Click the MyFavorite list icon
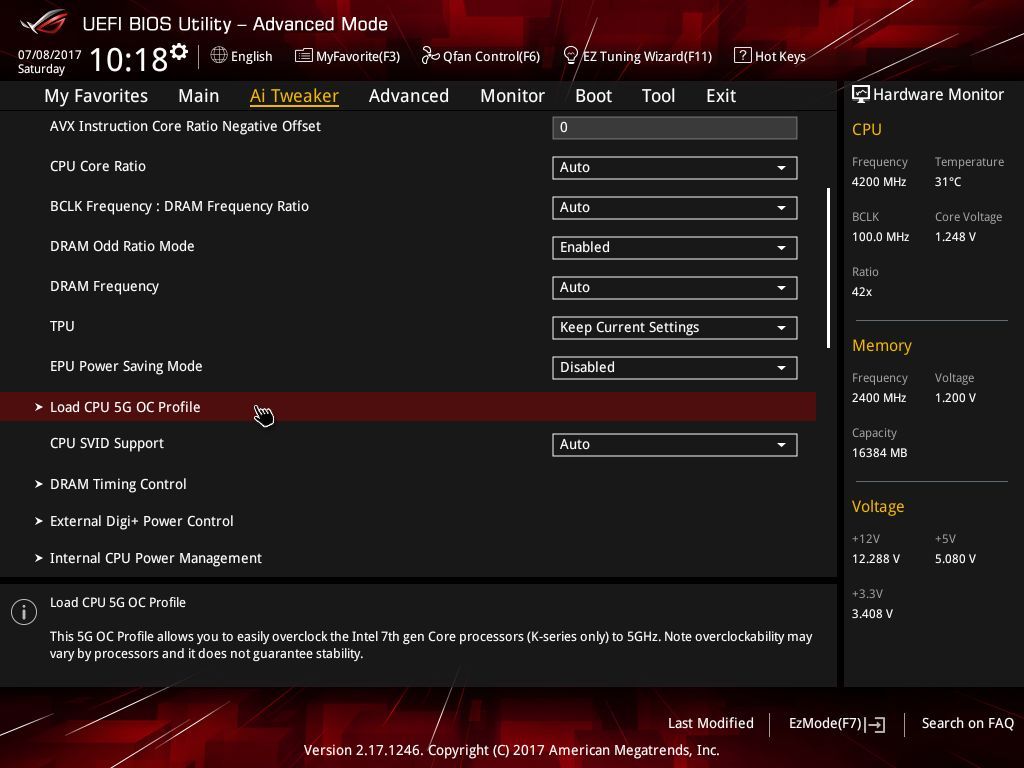 coord(303,56)
